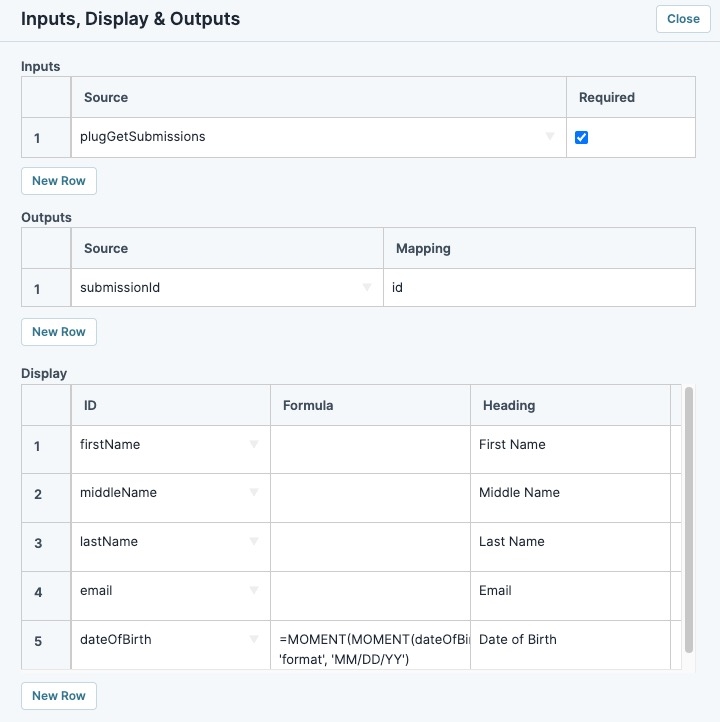Click the Required column header
Screen dimensions: 720x722
[631, 97]
